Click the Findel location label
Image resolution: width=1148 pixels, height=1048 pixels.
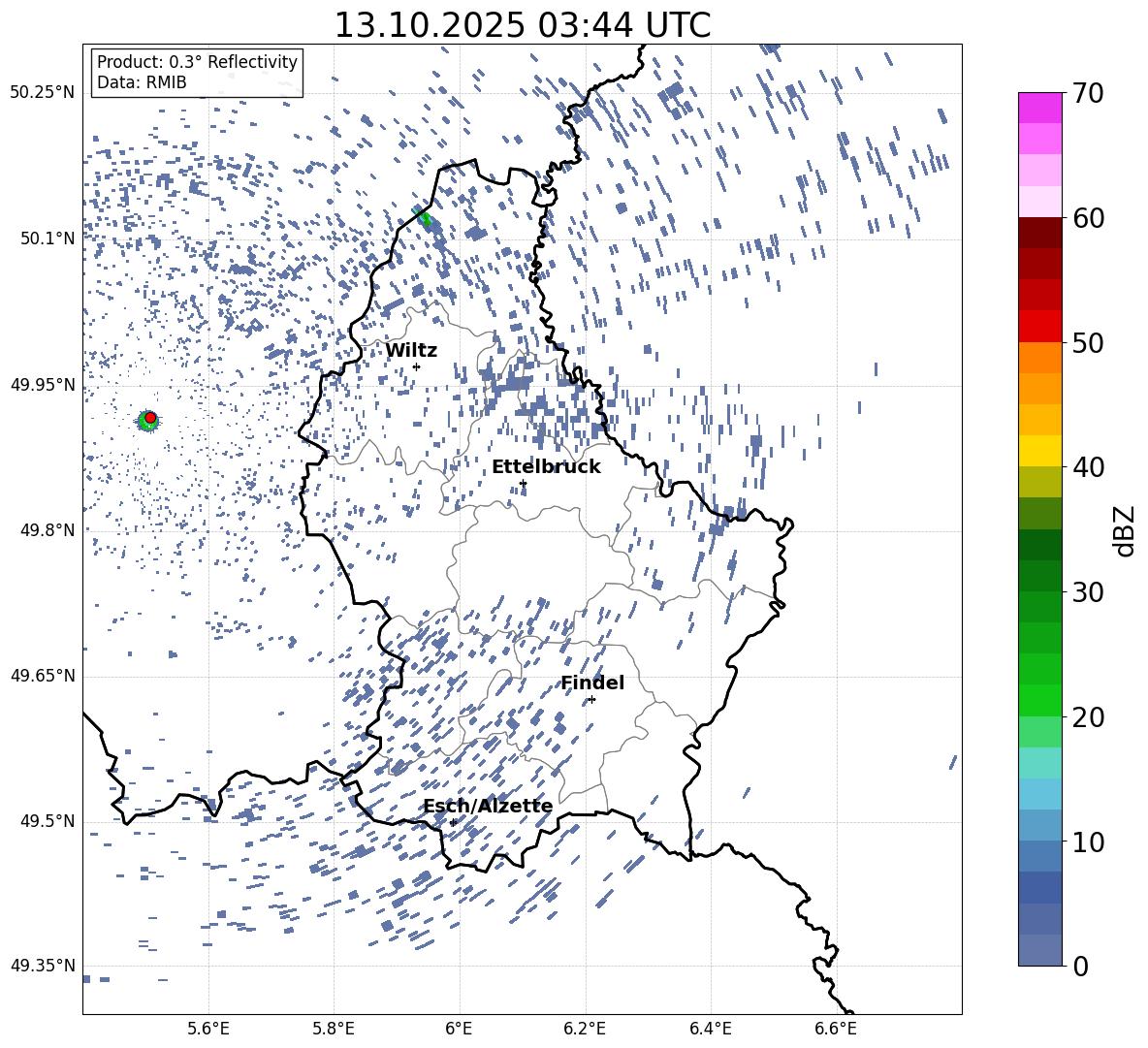point(592,683)
